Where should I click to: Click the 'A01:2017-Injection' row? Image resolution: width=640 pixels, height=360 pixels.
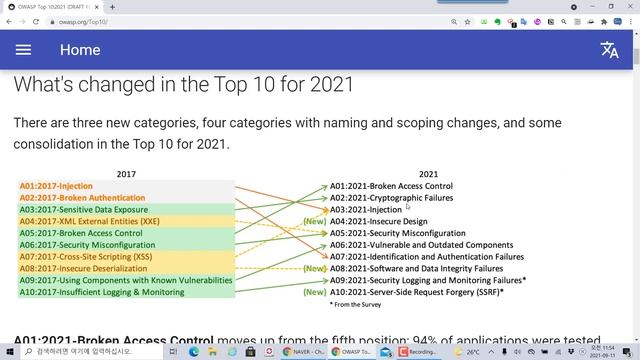tap(126, 186)
